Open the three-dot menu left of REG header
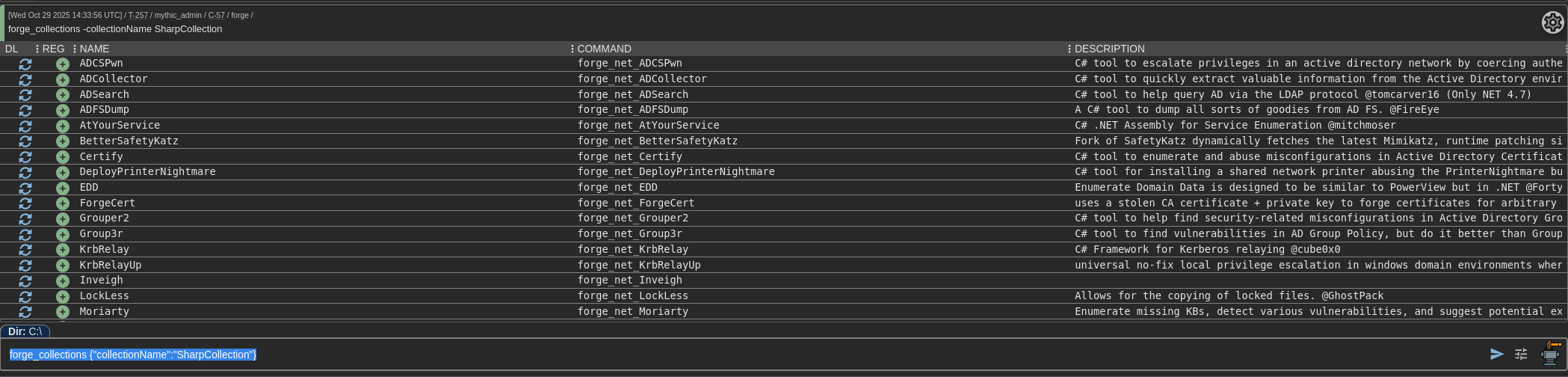 tap(37, 49)
